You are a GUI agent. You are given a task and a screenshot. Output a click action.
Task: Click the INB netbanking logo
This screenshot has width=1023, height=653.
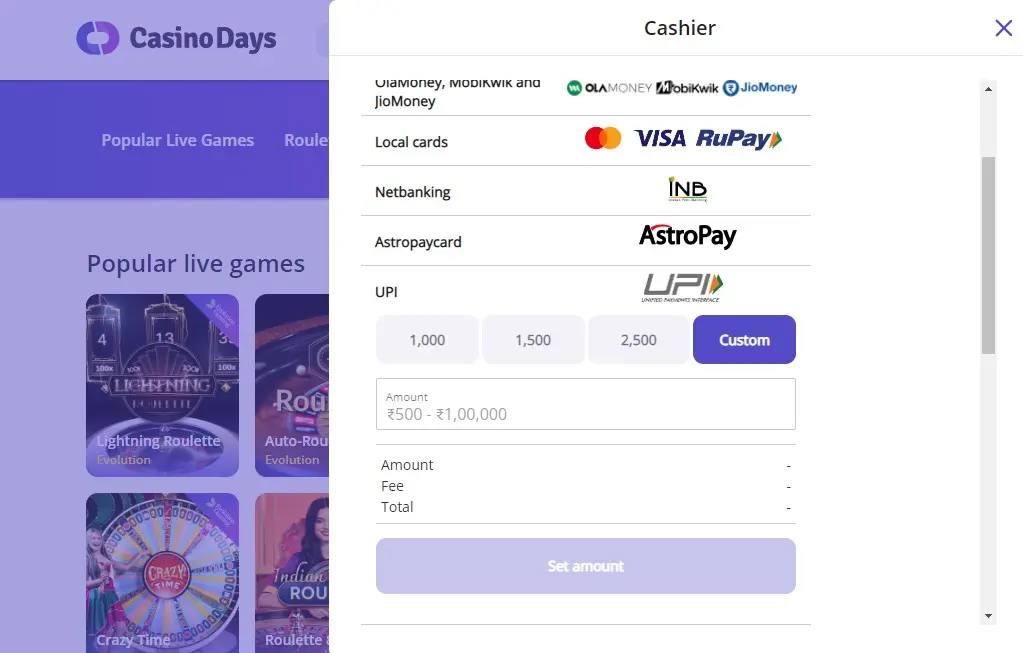pyautogui.click(x=688, y=189)
